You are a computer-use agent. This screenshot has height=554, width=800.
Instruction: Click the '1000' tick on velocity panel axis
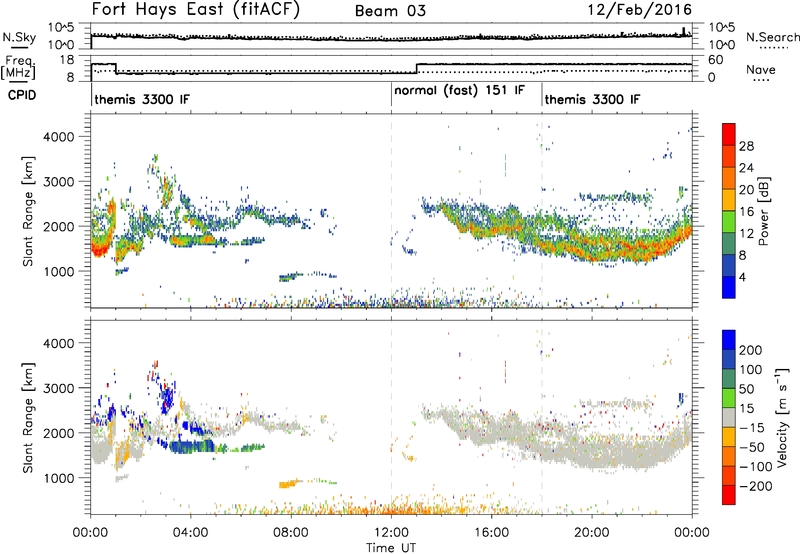tap(59, 478)
